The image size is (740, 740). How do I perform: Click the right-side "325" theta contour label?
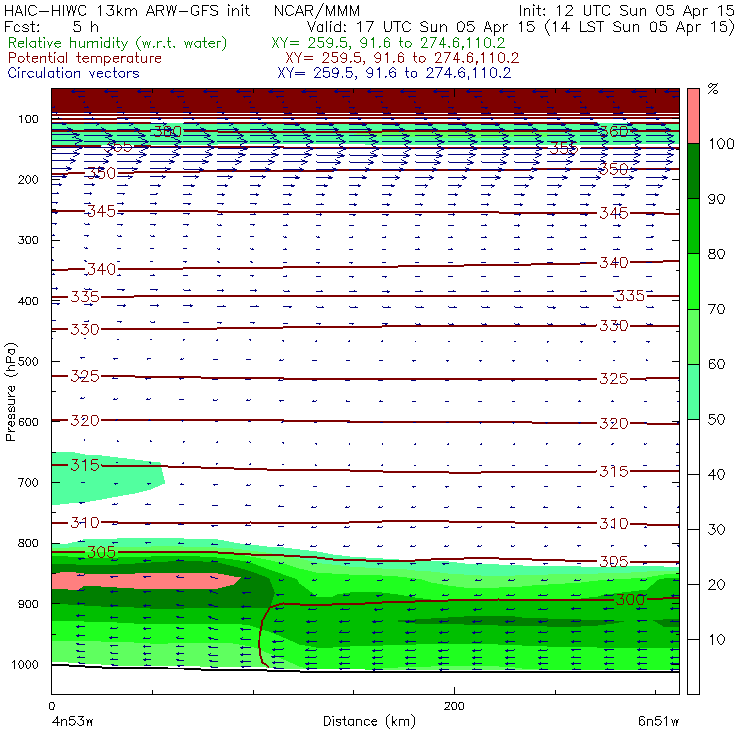[614, 378]
